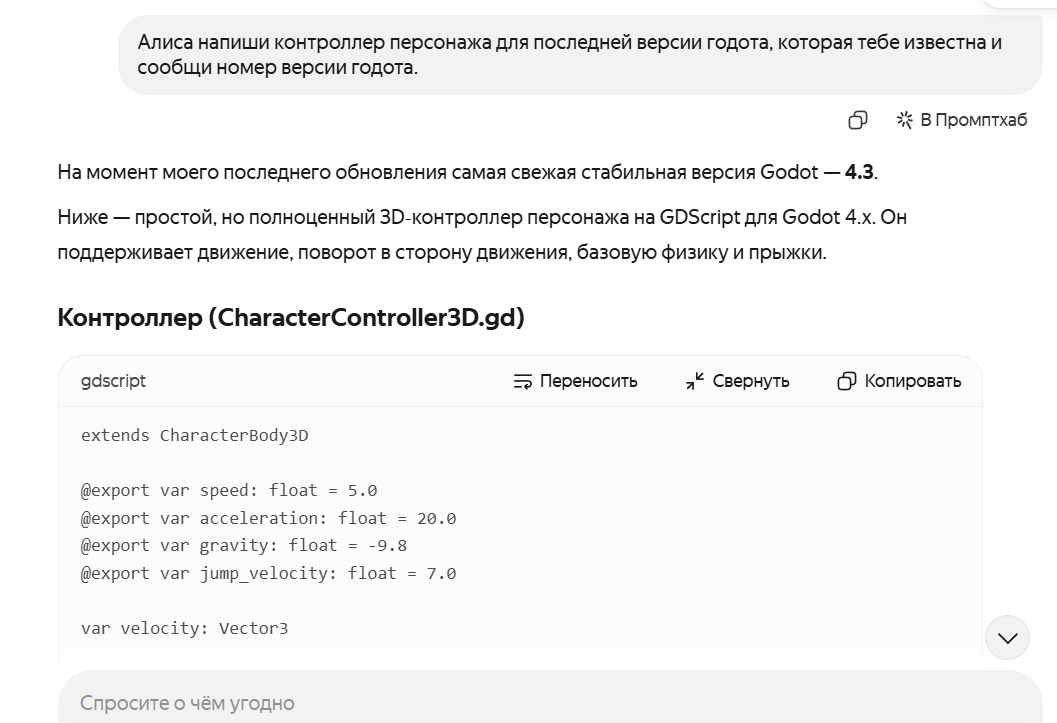Click the gdscript language label
The image size is (1057, 723).
(113, 381)
